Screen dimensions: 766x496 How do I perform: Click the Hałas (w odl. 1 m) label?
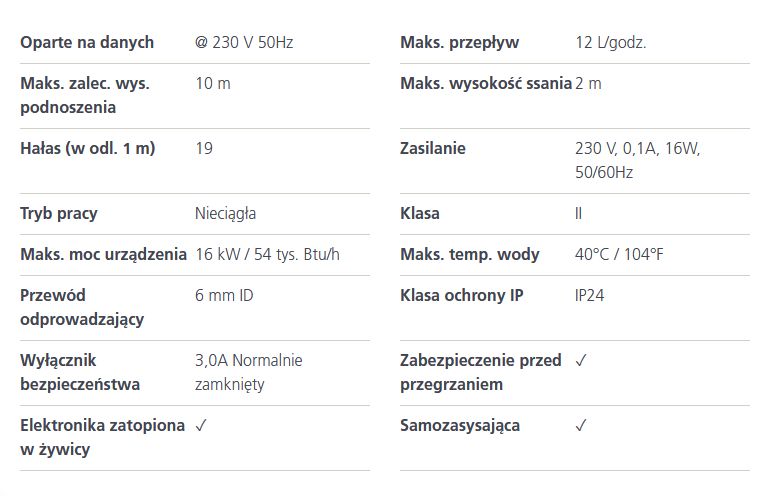click(x=87, y=149)
